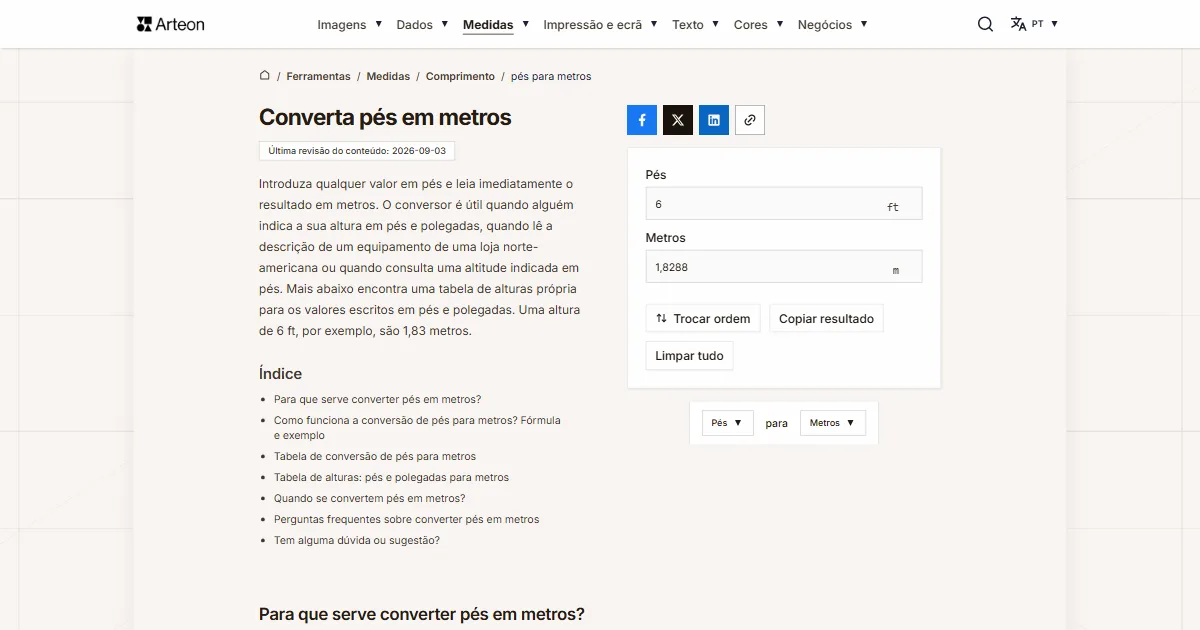The width and height of the screenshot is (1200, 630).
Task: Expand the Impressão e ecrã menu arrow
Action: coord(654,24)
